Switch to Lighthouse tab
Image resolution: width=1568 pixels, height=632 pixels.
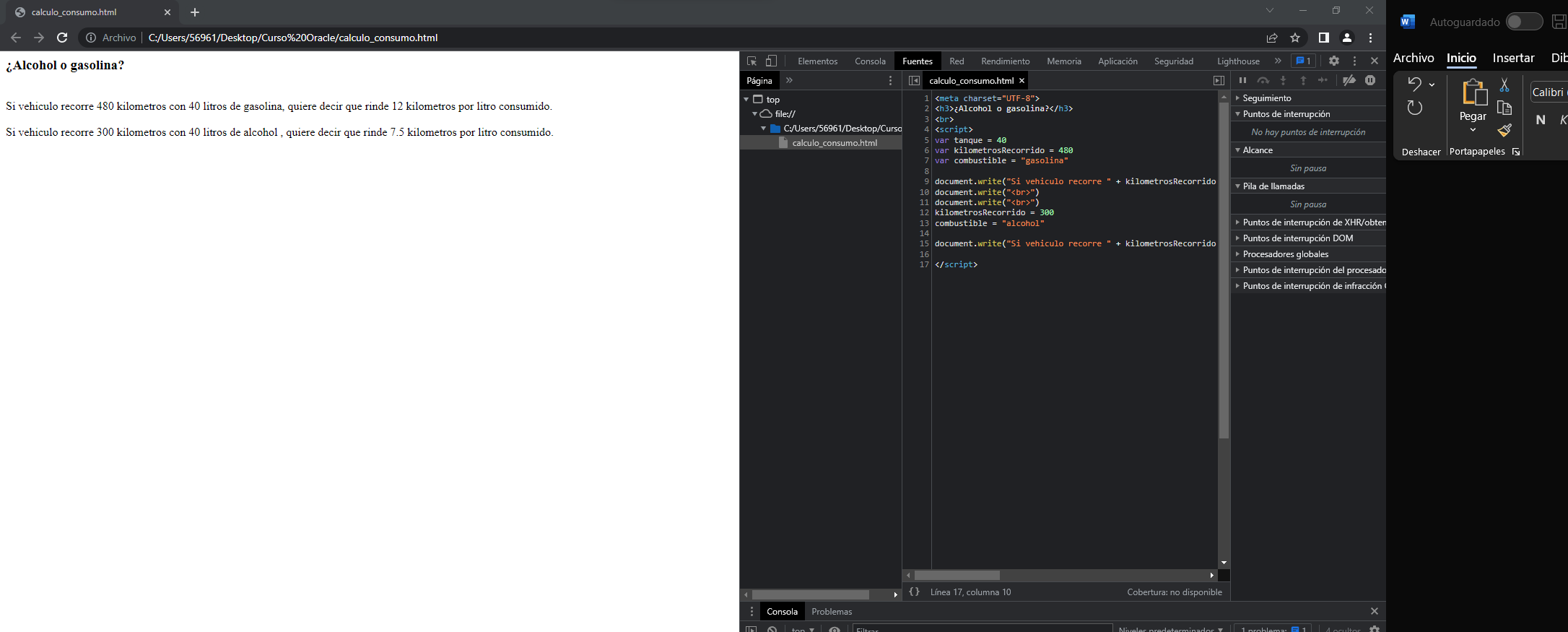pos(1238,61)
